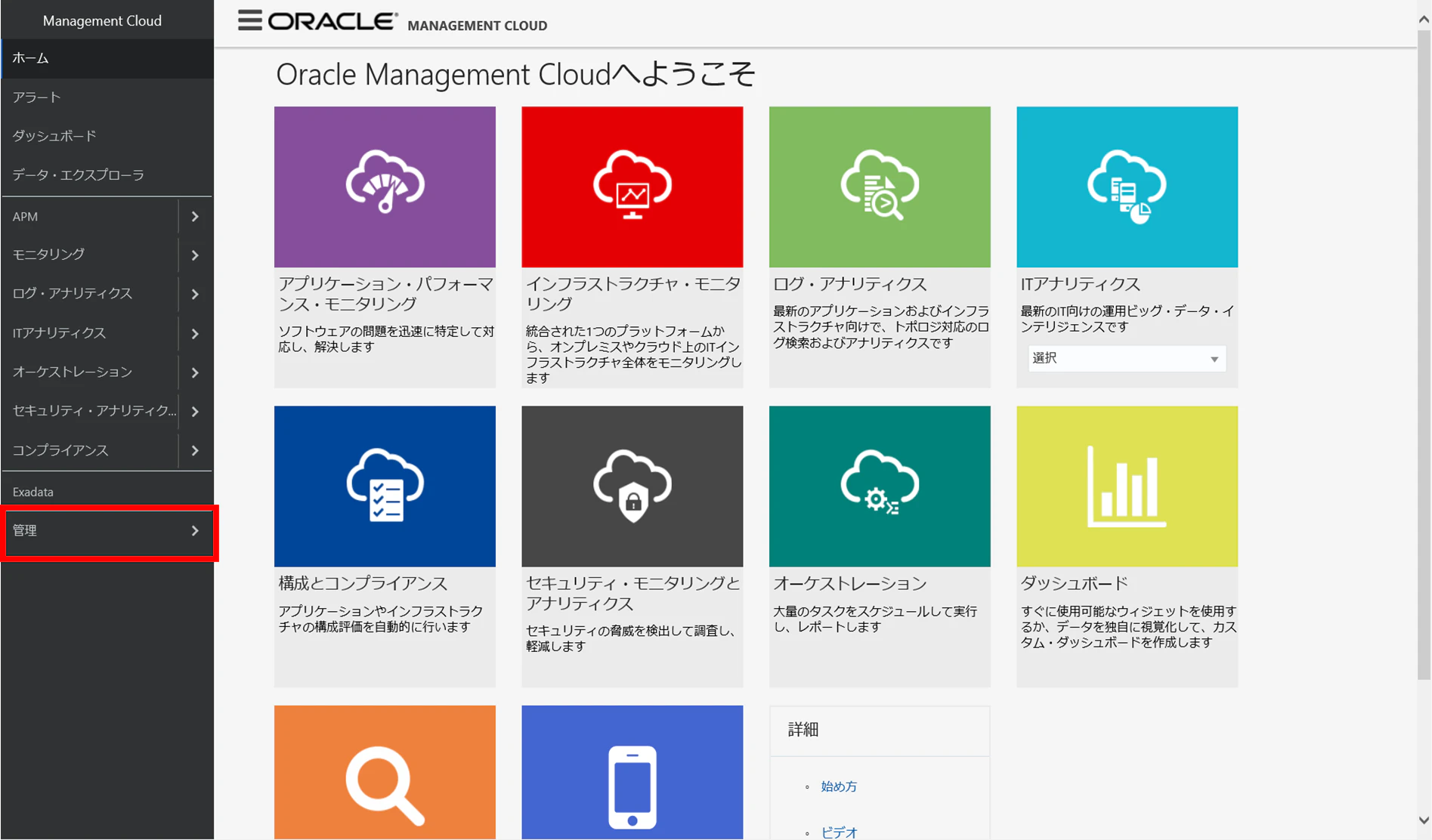1432x840 pixels.
Task: Click the Oracle logo in header
Action: point(332,21)
